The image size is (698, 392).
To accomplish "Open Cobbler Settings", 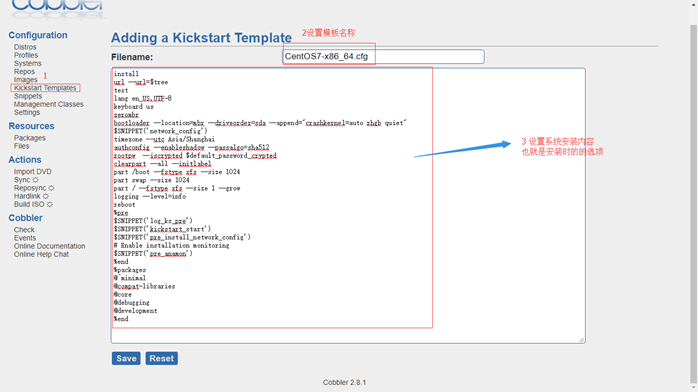I will [x=27, y=113].
